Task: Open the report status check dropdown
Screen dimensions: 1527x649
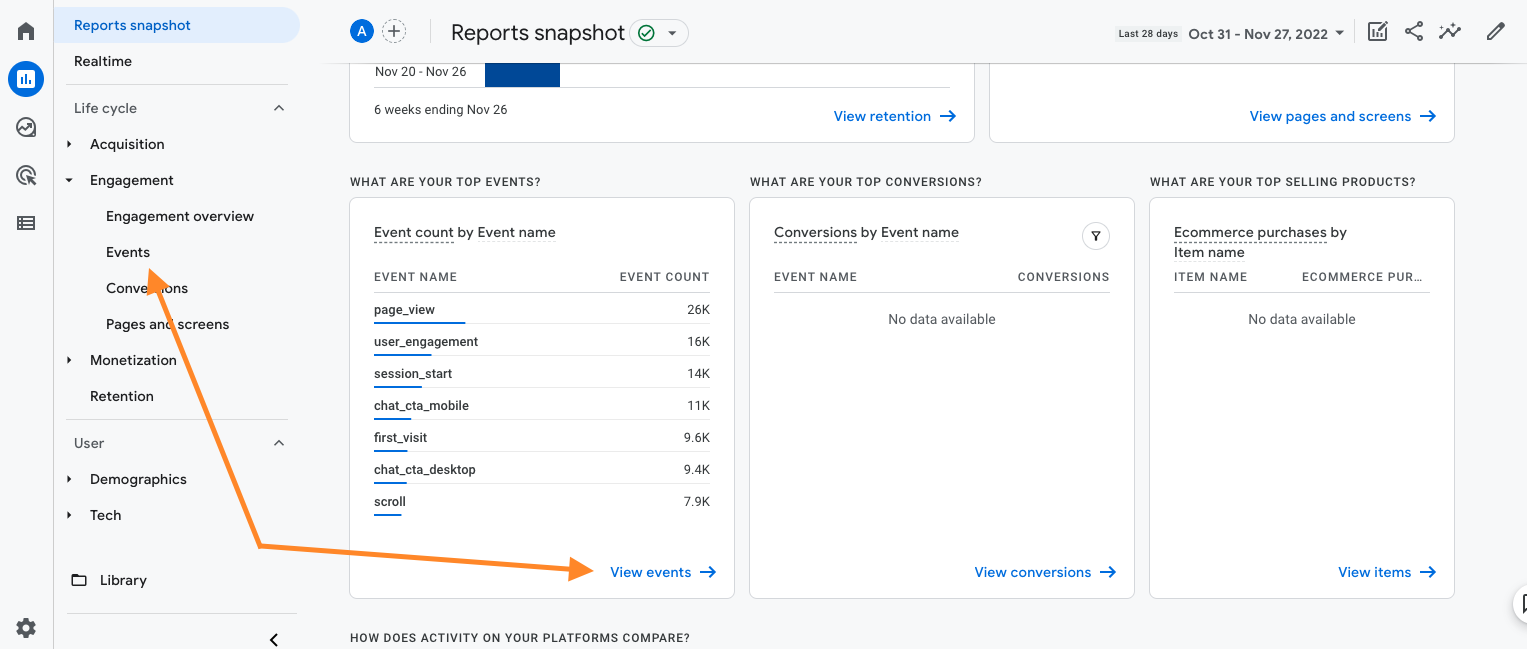Action: tap(659, 33)
